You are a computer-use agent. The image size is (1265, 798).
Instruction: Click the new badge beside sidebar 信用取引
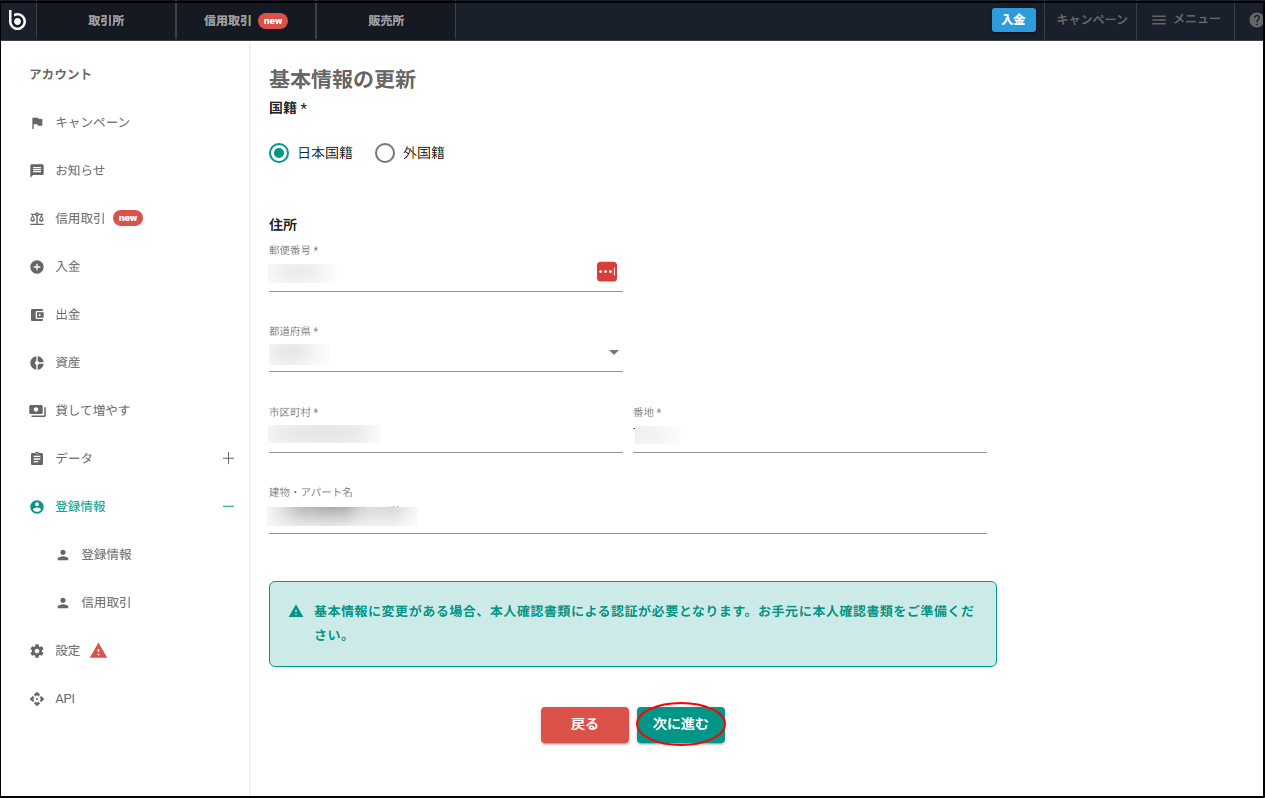click(128, 219)
